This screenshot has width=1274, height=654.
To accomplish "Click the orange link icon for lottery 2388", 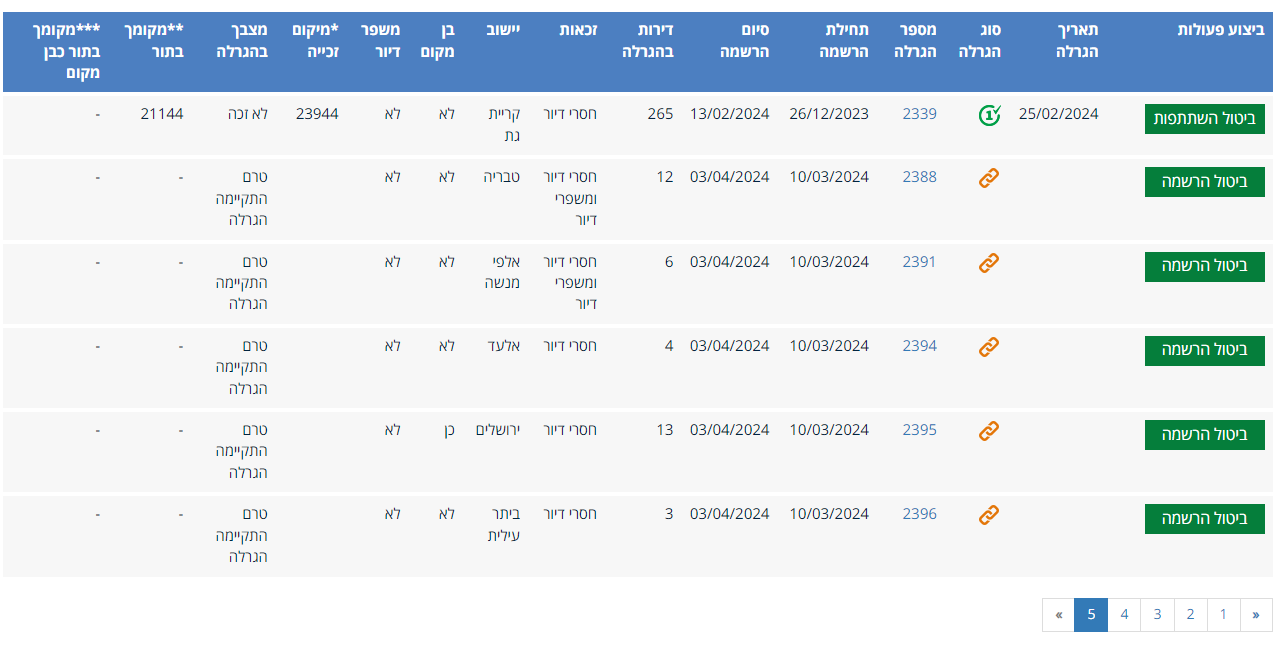I will [x=989, y=178].
